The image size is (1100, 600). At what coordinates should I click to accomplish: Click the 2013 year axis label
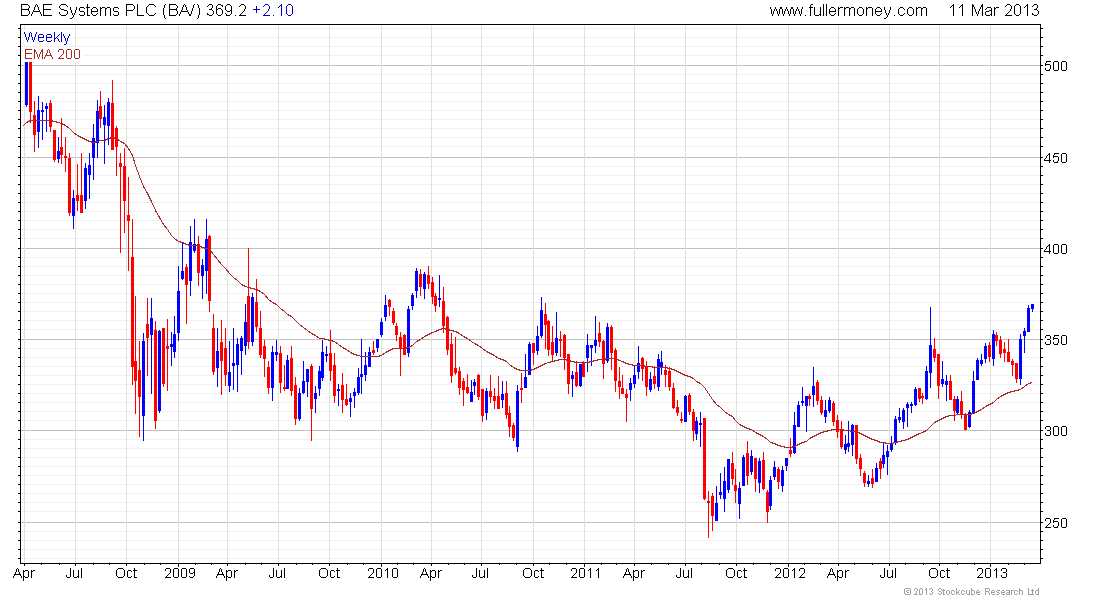993,573
